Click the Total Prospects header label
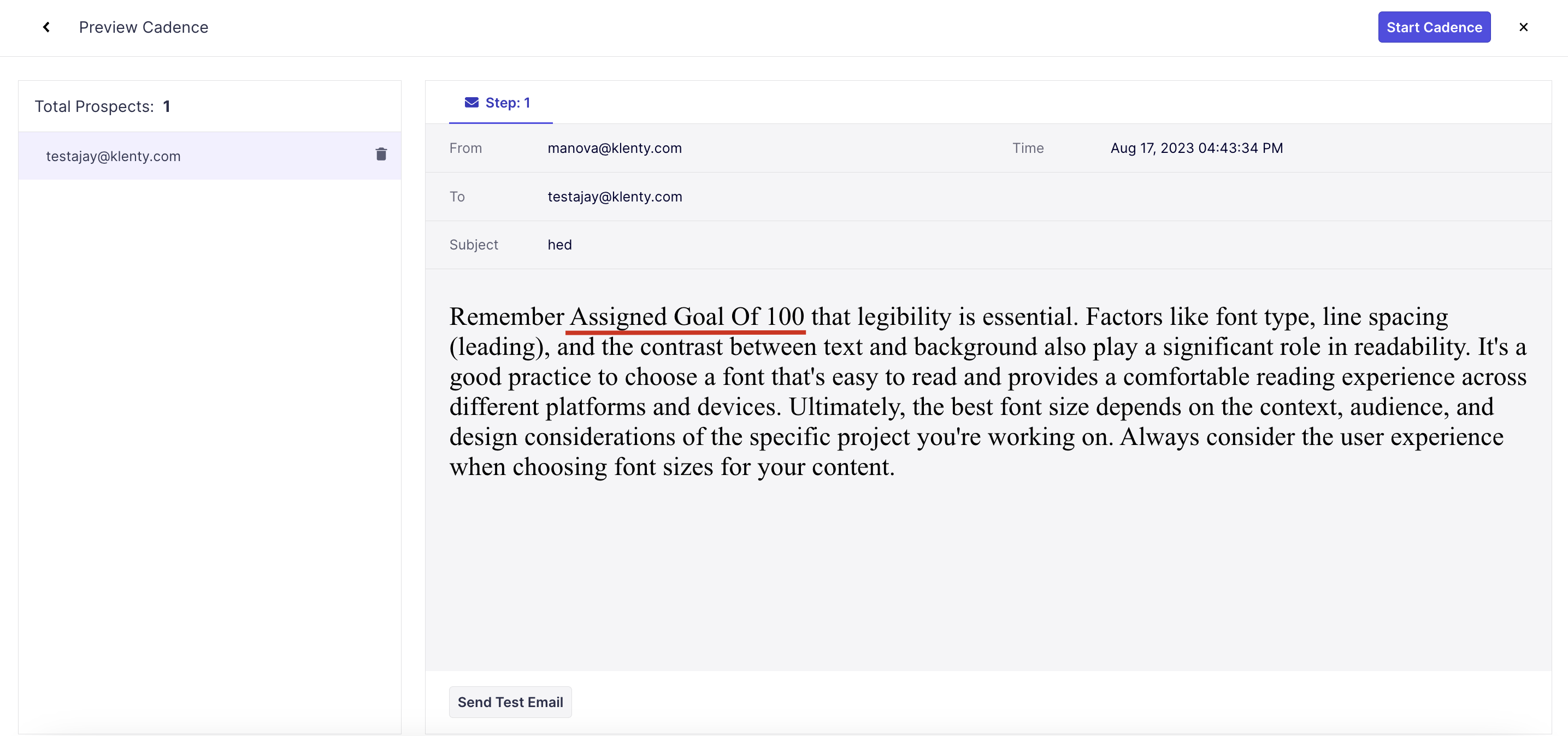This screenshot has height=736, width=1568. (x=94, y=106)
